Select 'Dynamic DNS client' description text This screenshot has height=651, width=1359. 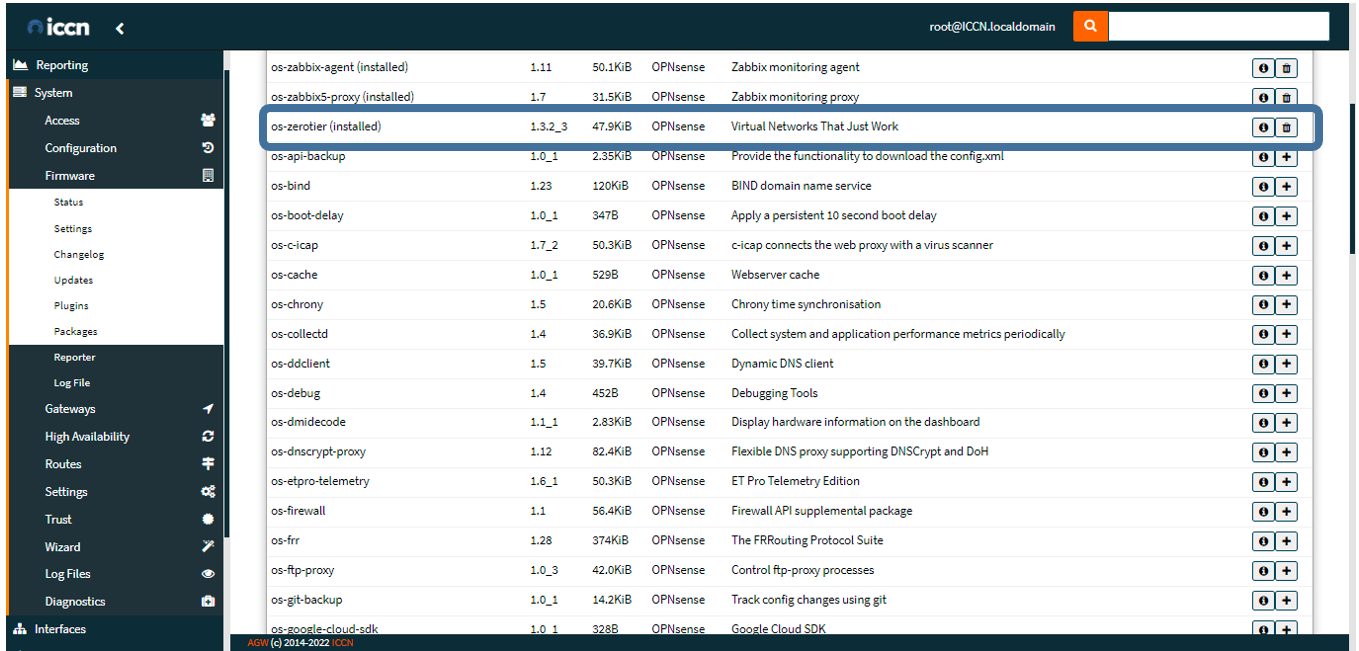point(782,363)
